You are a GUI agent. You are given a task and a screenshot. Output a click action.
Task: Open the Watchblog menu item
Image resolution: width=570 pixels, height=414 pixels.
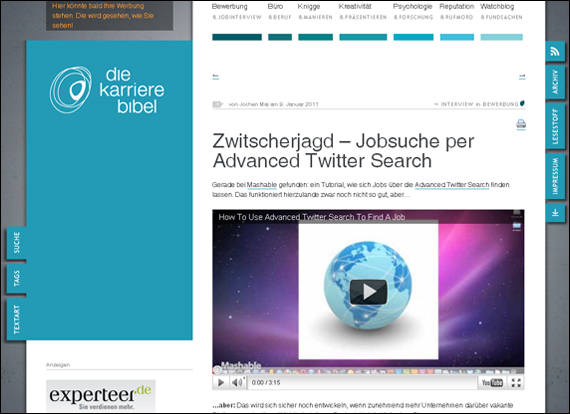tap(497, 7)
